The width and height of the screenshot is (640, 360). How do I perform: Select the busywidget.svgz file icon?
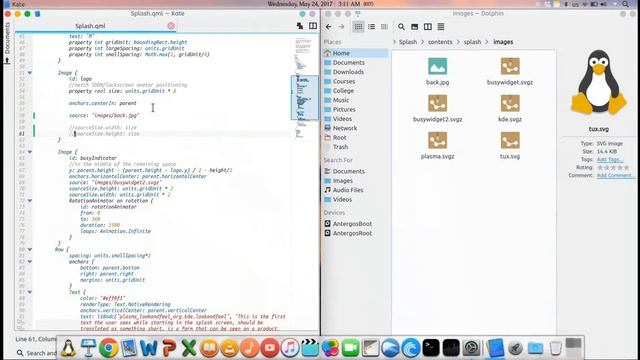click(x=510, y=66)
